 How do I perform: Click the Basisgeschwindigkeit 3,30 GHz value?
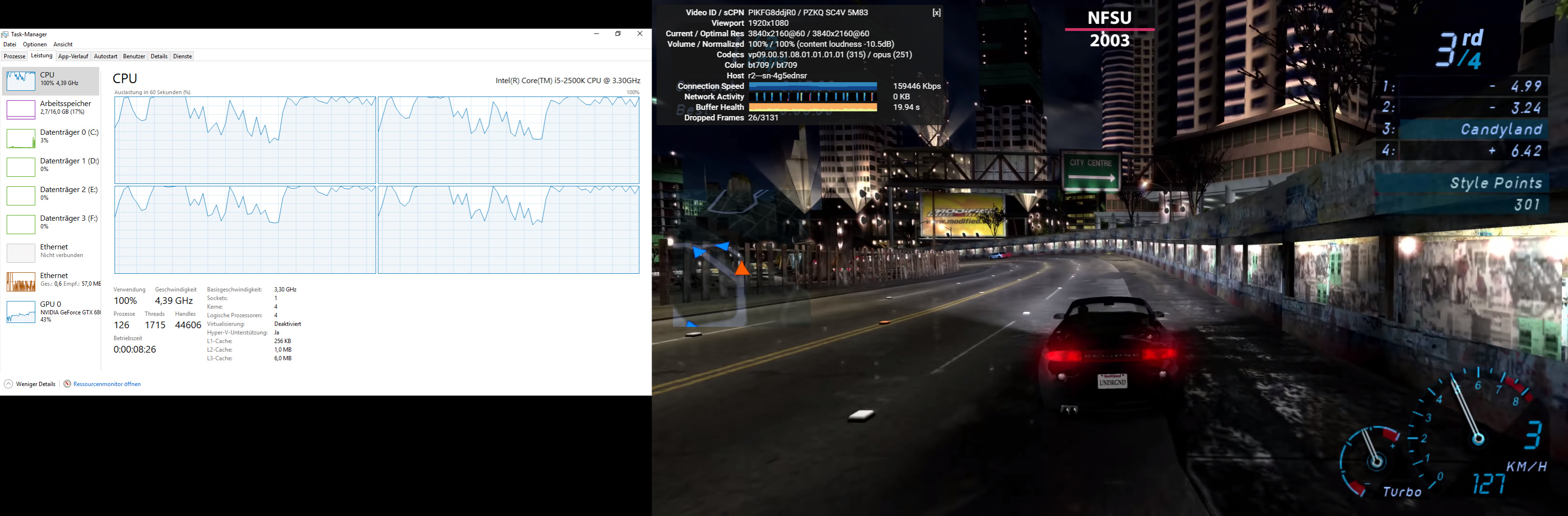click(285, 290)
